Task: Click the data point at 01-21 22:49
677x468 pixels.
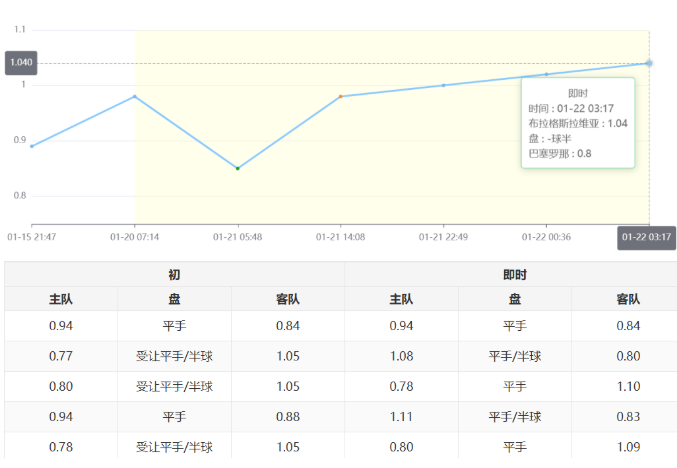Action: click(444, 85)
